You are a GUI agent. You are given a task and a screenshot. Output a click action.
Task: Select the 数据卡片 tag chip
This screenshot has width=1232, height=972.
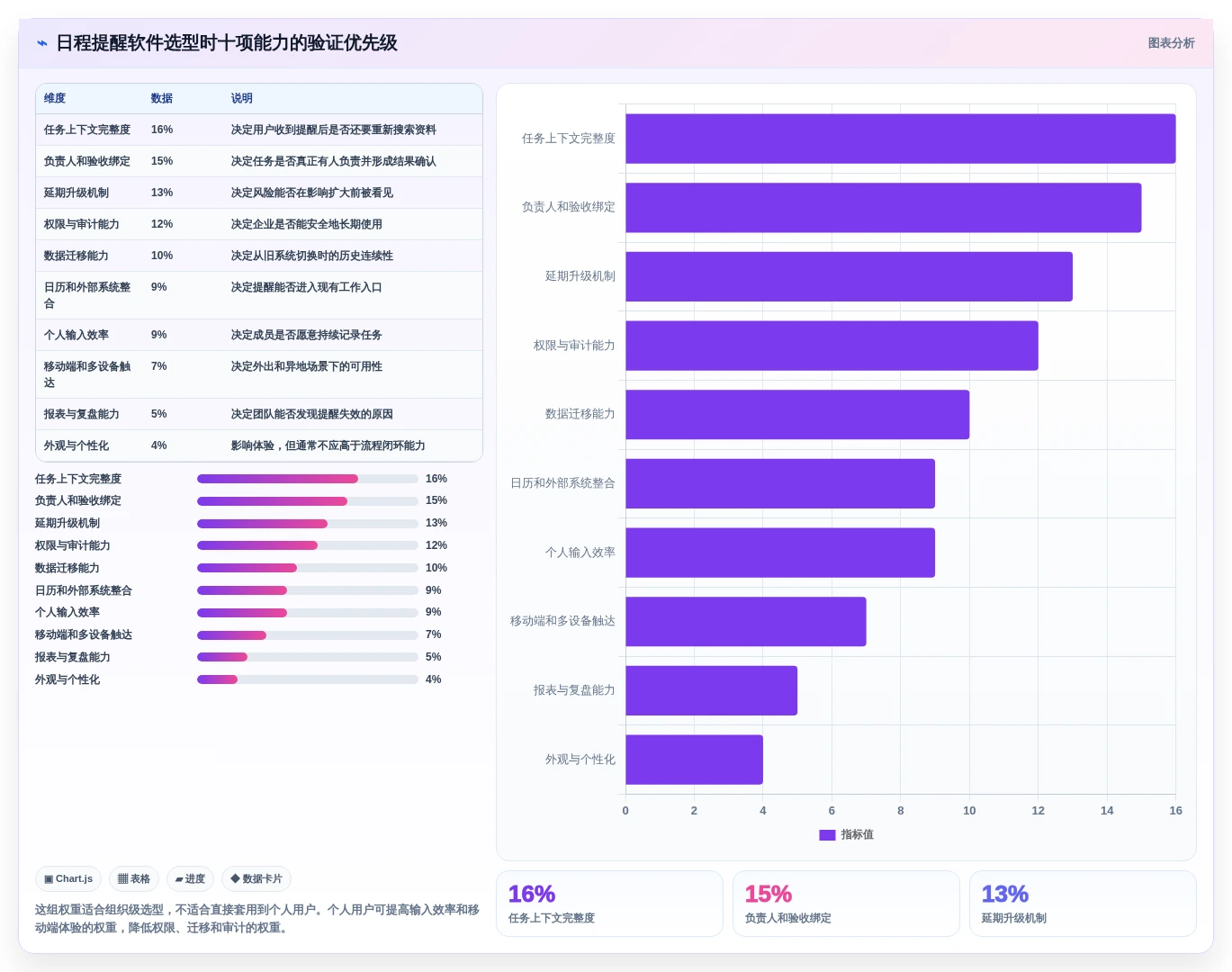[x=256, y=879]
